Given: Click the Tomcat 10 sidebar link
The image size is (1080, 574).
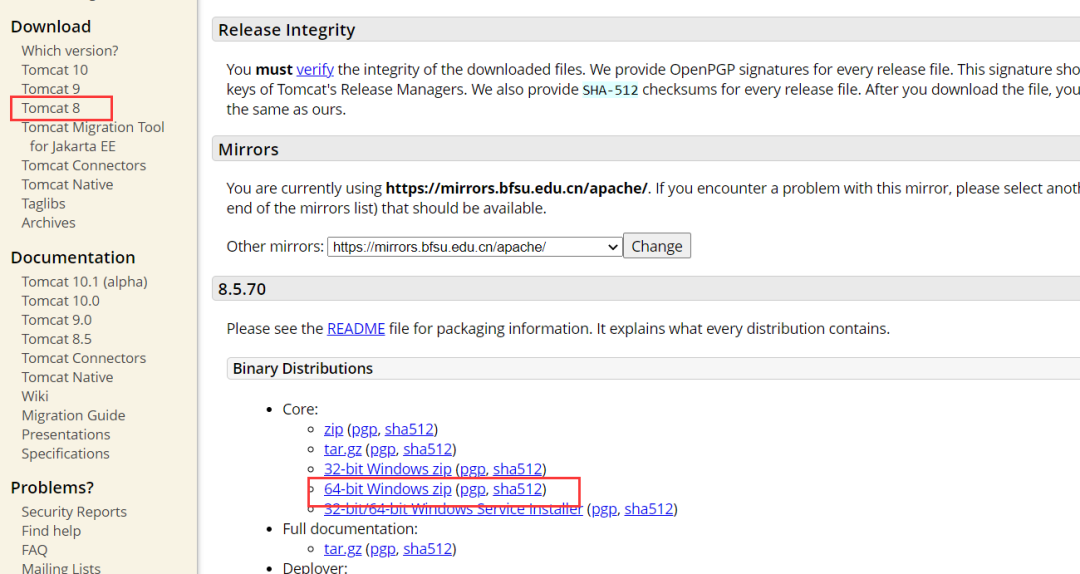Looking at the screenshot, I should pos(55,70).
